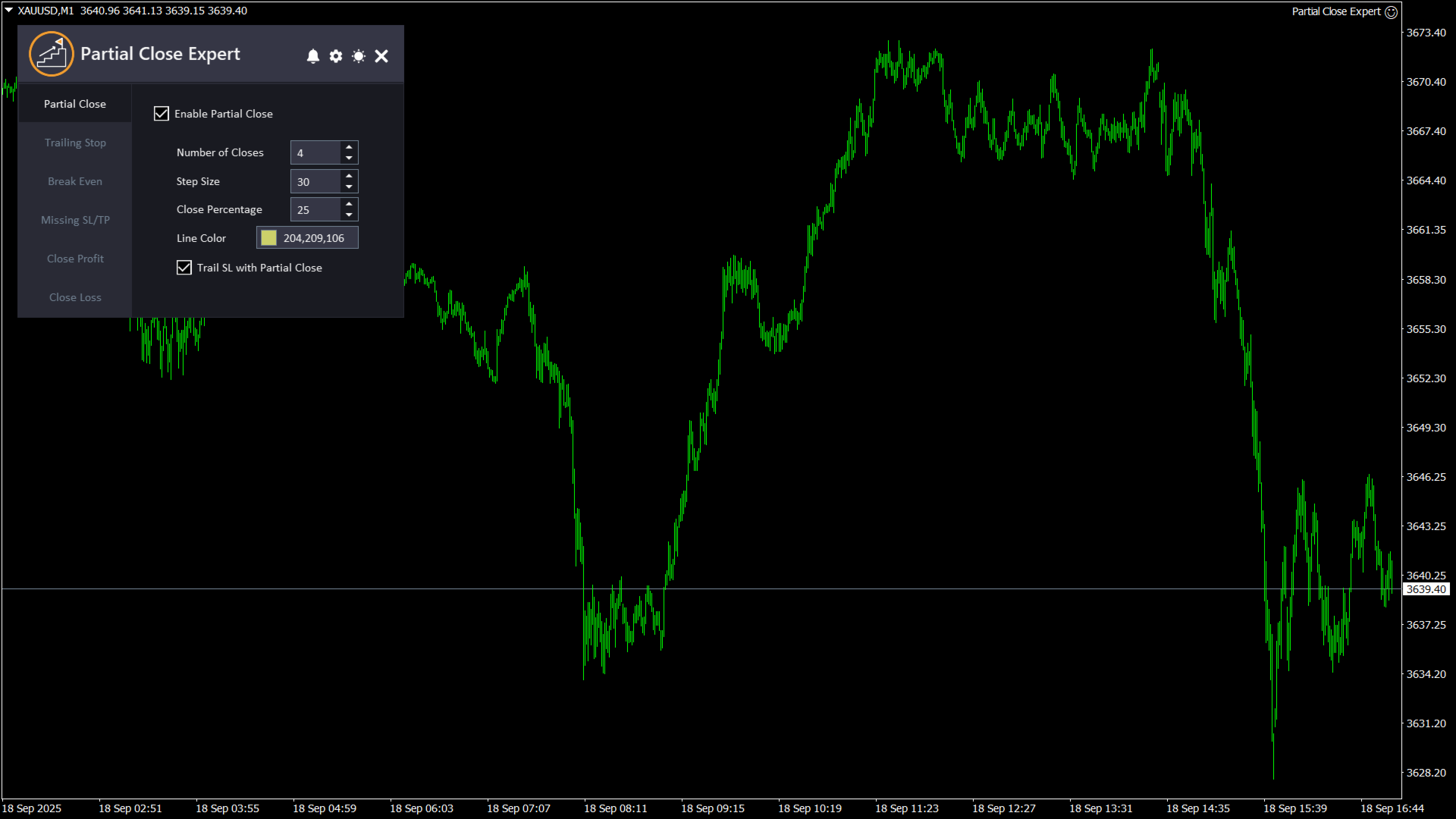The image size is (1456, 819).
Task: Open the Close Loss tab
Action: click(75, 297)
